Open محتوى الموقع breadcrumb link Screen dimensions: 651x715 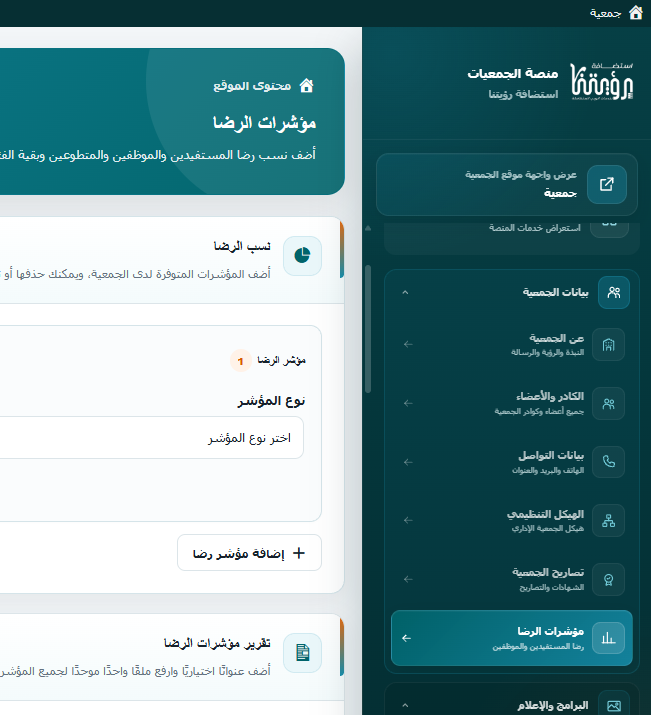click(252, 86)
